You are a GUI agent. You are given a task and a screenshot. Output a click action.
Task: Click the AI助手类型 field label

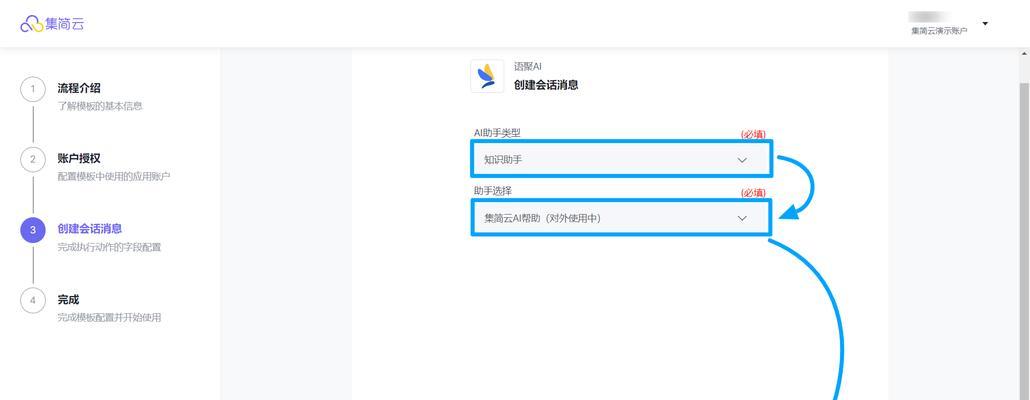pos(497,133)
